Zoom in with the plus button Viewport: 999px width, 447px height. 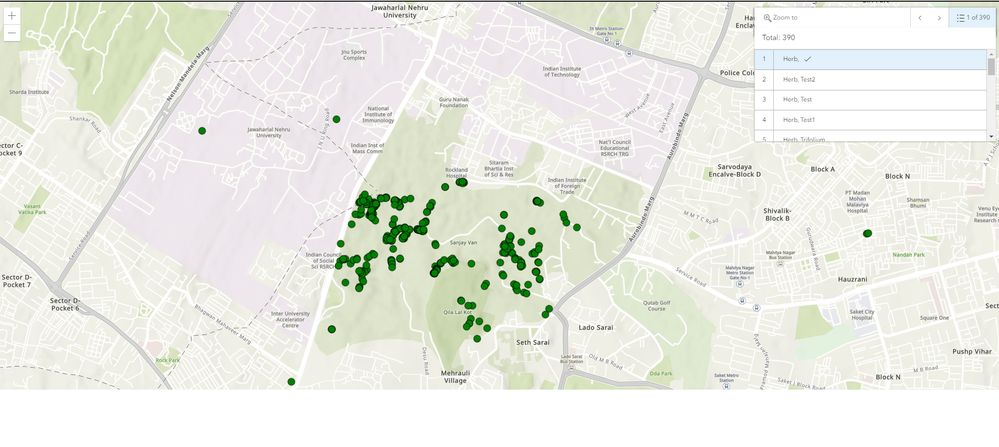pos(11,16)
